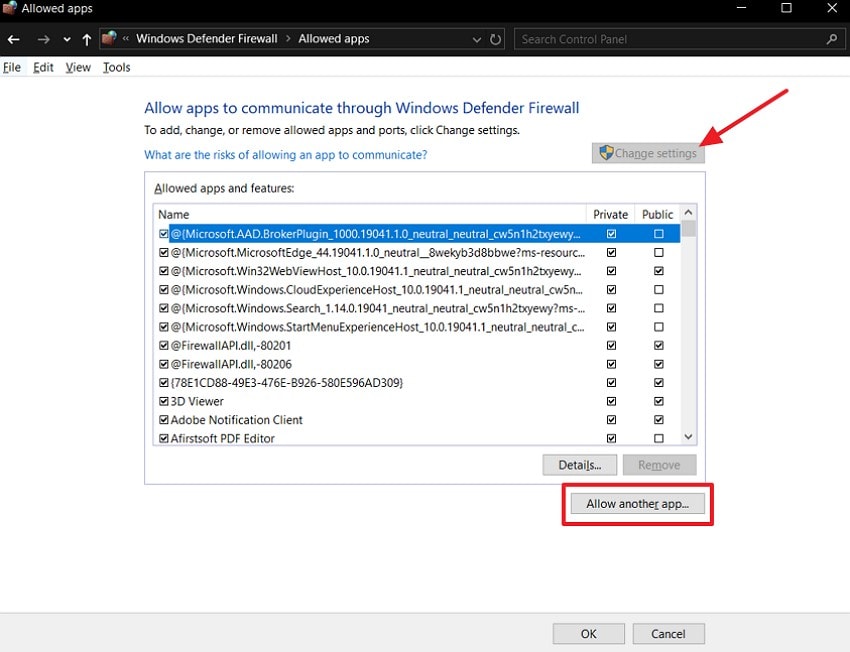Open recent locations chevron beside forward arrow
The height and width of the screenshot is (652, 850).
[x=67, y=39]
